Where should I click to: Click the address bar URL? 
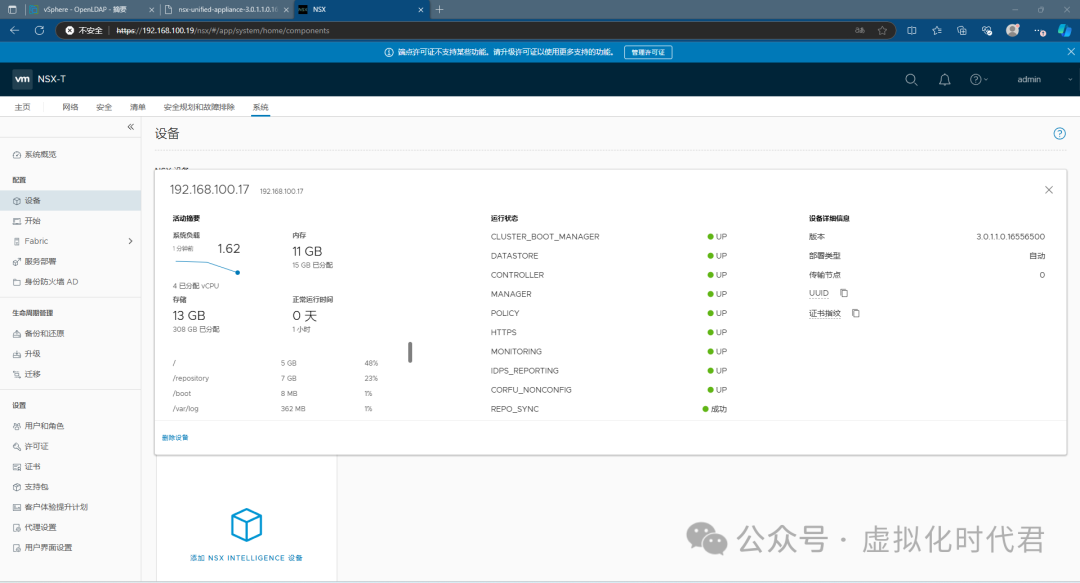(x=222, y=30)
